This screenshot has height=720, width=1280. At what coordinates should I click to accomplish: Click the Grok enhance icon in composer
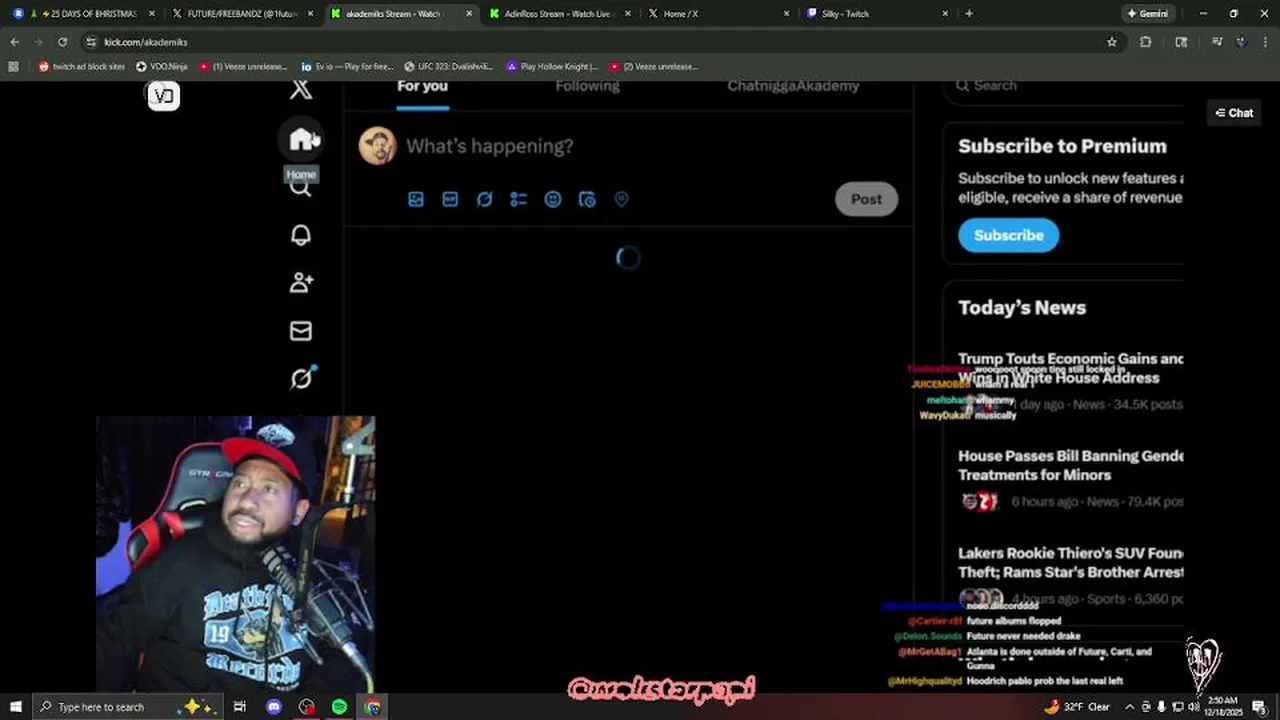tap(484, 199)
